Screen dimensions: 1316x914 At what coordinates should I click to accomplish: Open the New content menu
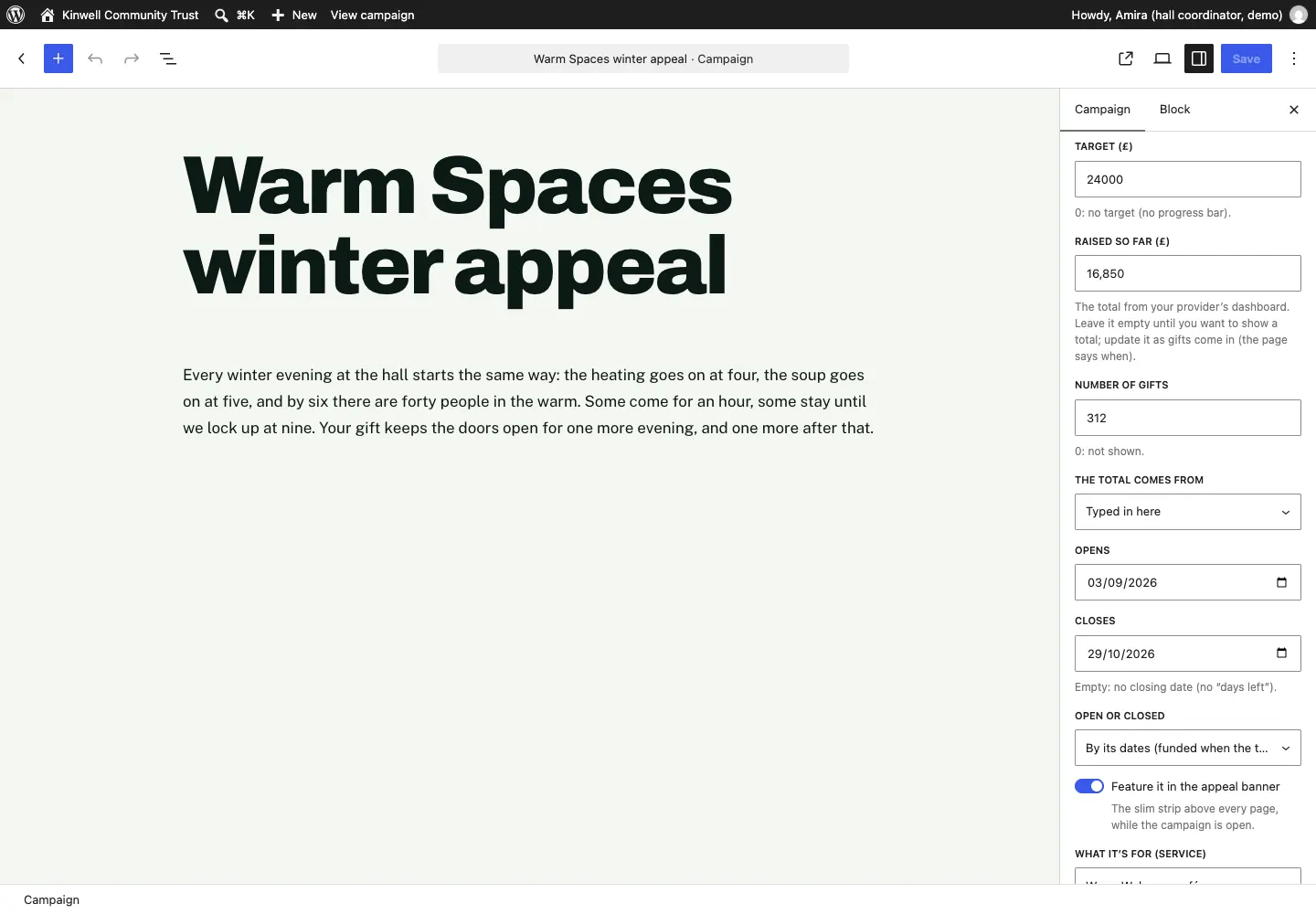(x=294, y=15)
